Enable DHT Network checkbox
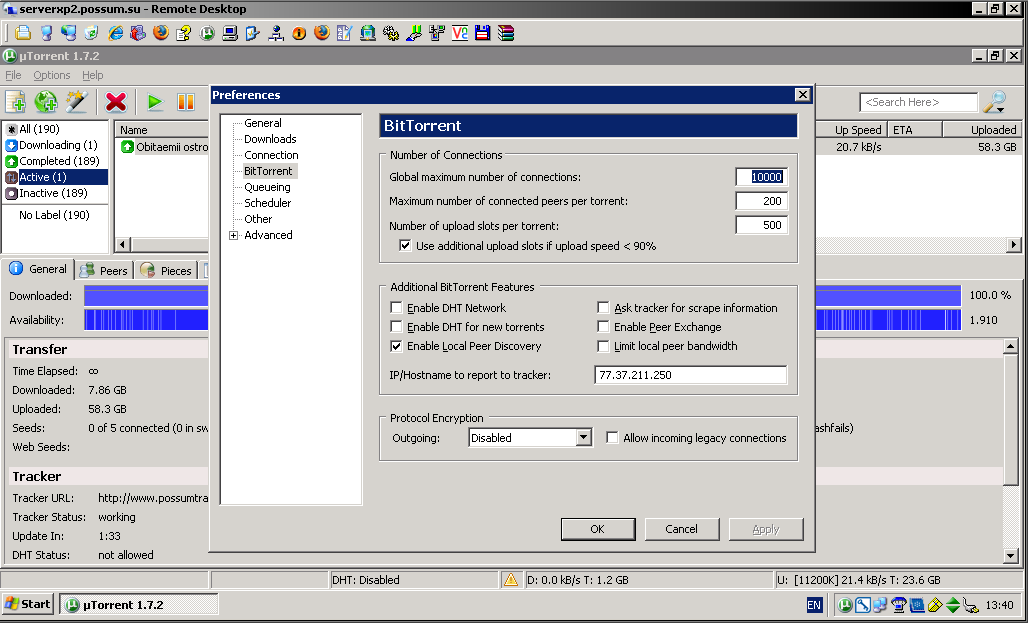 [396, 308]
